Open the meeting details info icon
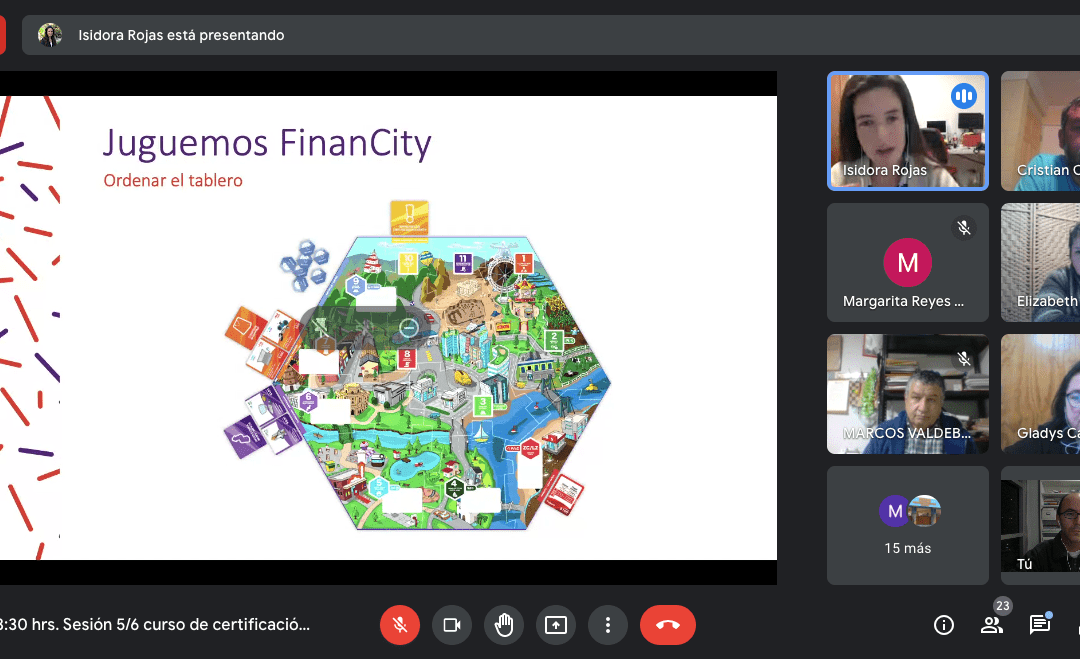 point(944,625)
